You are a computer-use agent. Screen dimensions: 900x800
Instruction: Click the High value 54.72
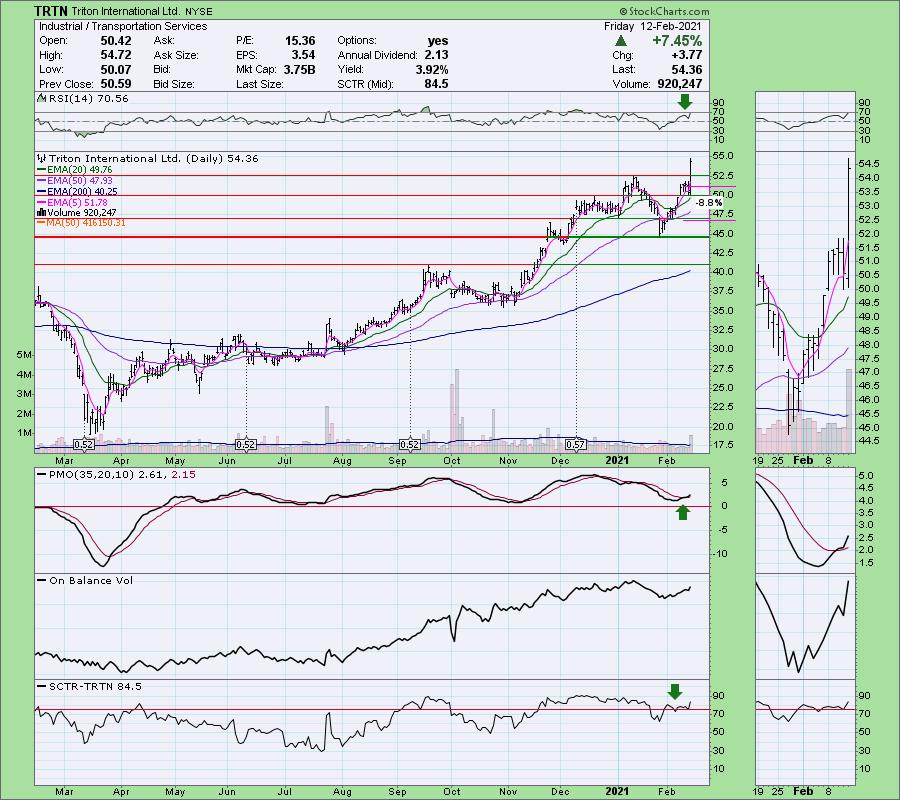tap(116, 55)
